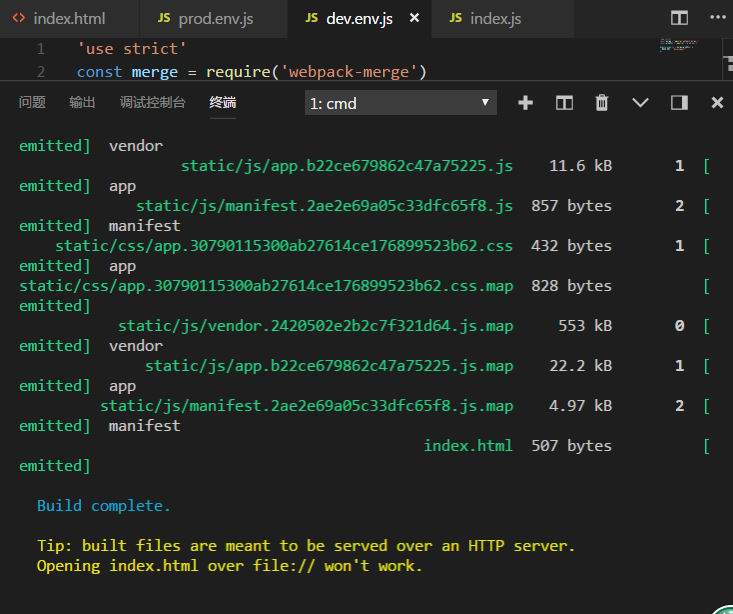733x614 pixels.
Task: Switch to the prod.env.js tab
Action: [x=214, y=19]
